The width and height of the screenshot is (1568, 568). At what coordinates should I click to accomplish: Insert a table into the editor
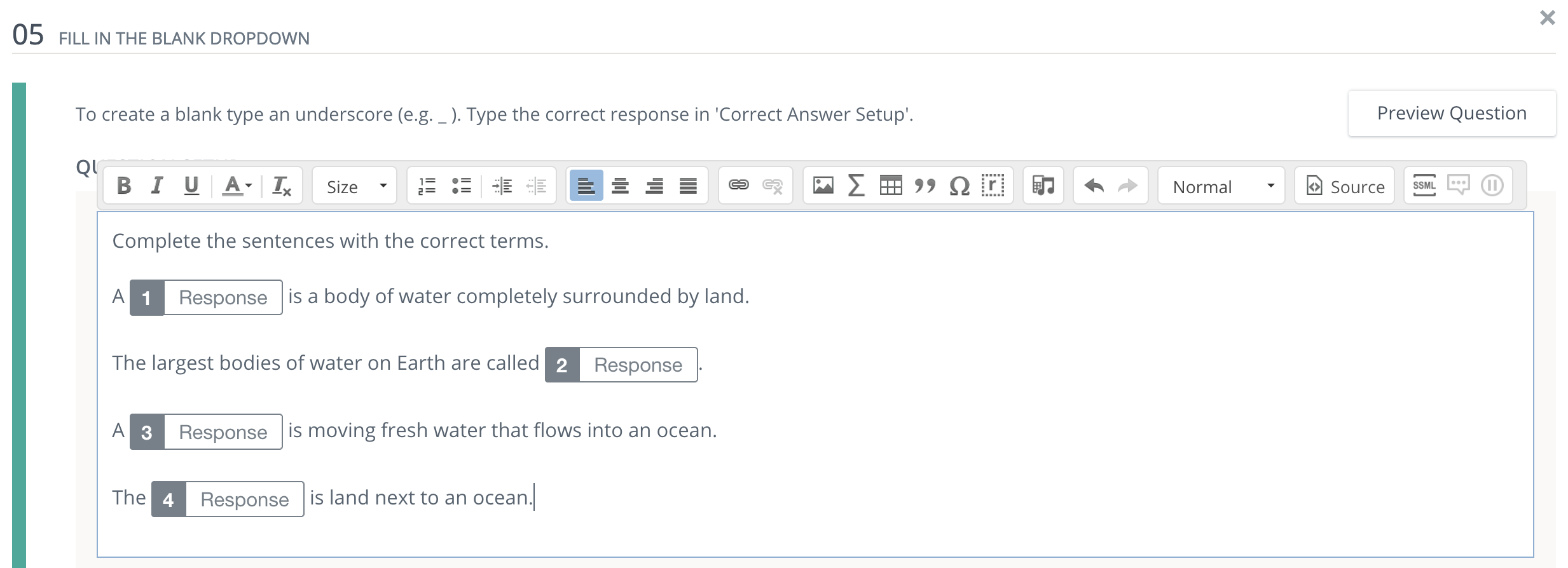pyautogui.click(x=891, y=186)
